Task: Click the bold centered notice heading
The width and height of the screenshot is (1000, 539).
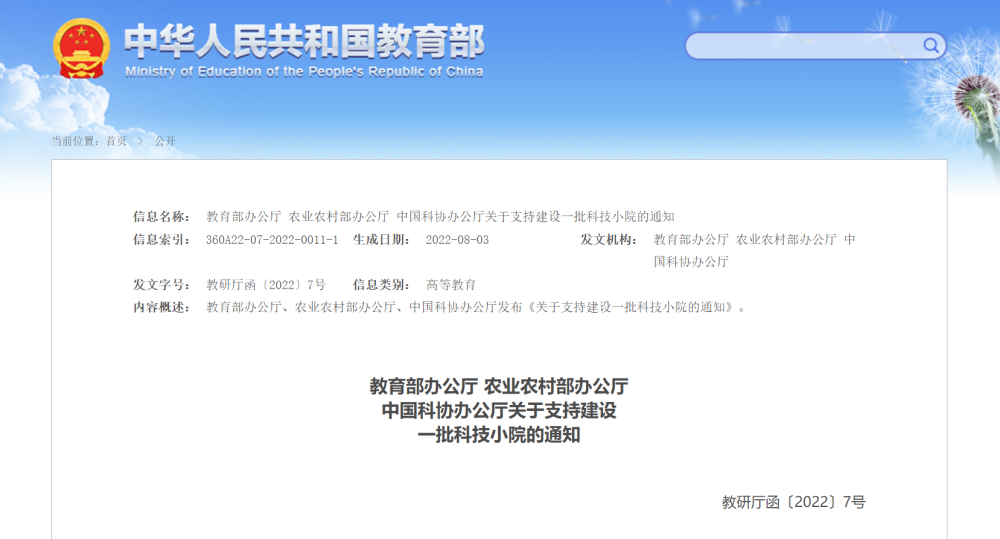Action: 499,410
